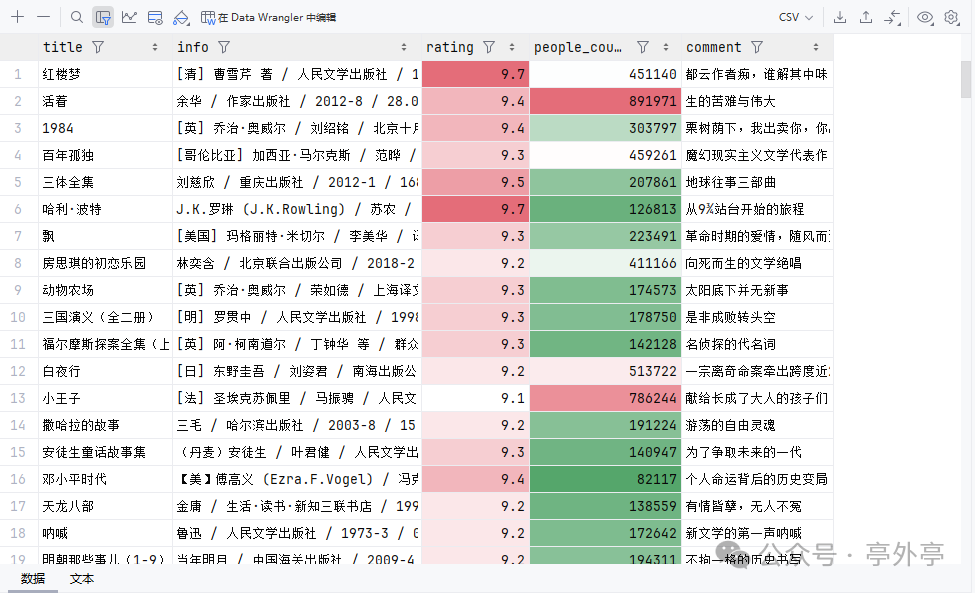Click the column statistics view icon
Viewport: 975px width, 593px height.
(x=155, y=17)
